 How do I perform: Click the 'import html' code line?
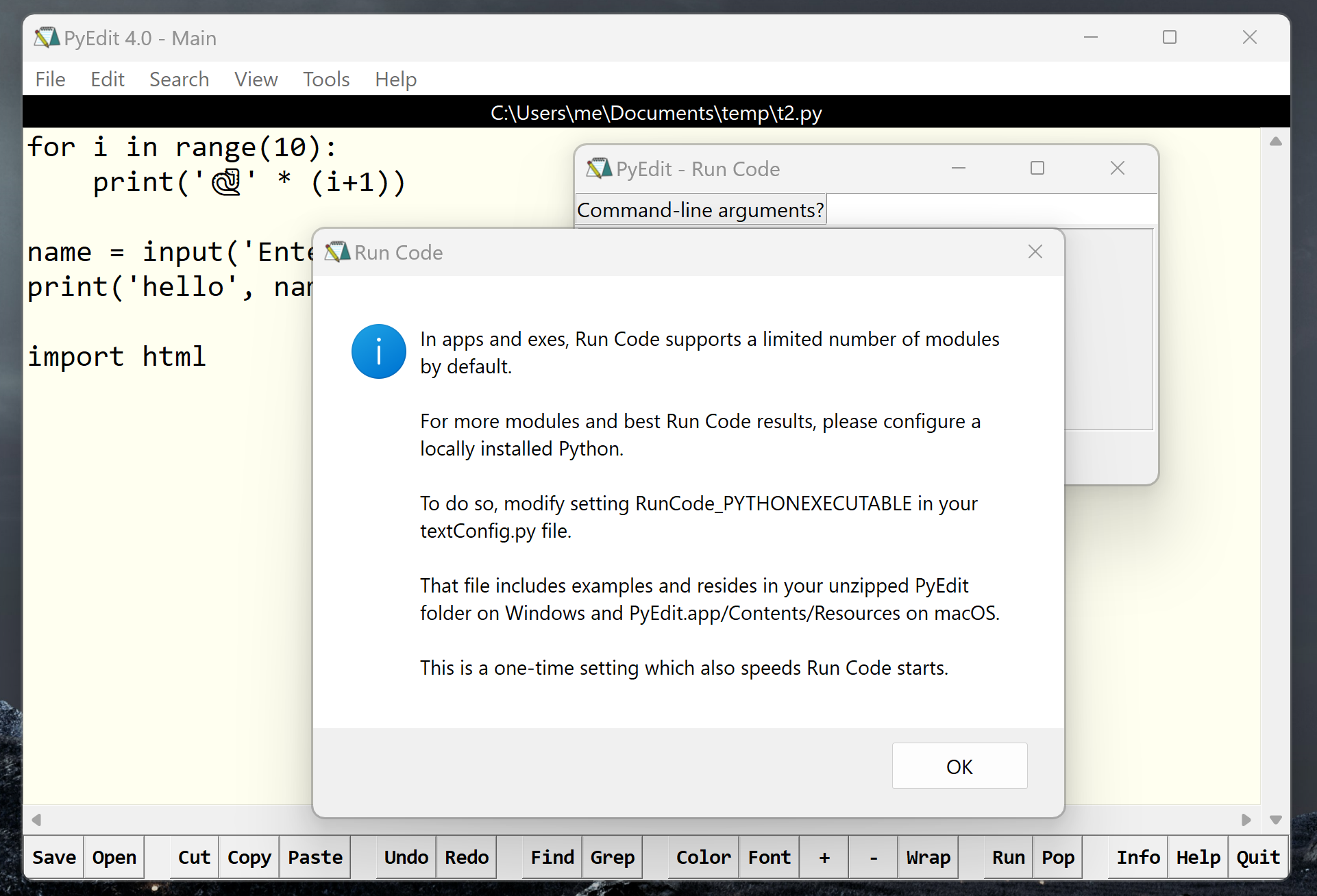(116, 356)
